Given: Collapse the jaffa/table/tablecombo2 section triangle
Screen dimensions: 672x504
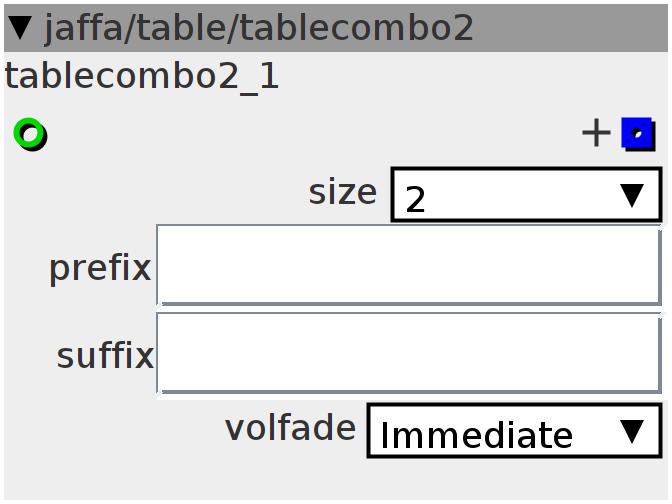Looking at the screenshot, I should 20,28.
